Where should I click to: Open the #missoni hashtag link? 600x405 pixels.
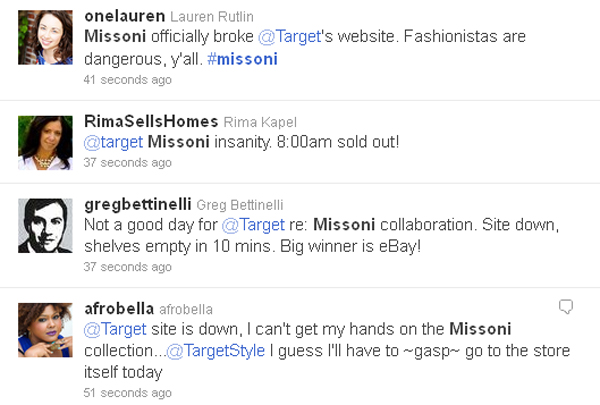[x=244, y=58]
